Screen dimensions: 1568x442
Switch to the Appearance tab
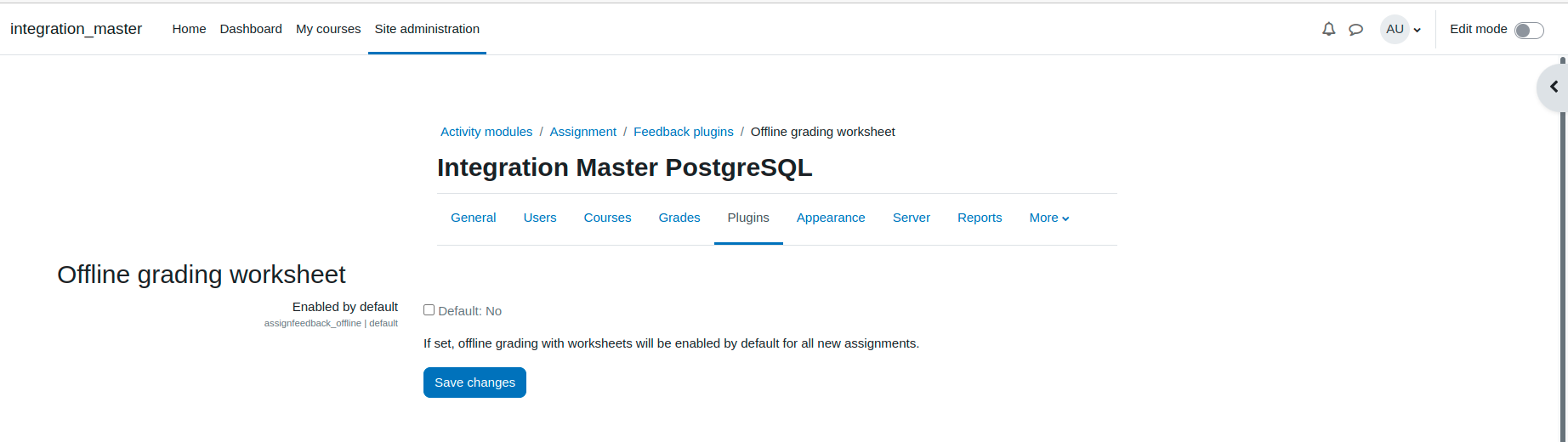[831, 218]
